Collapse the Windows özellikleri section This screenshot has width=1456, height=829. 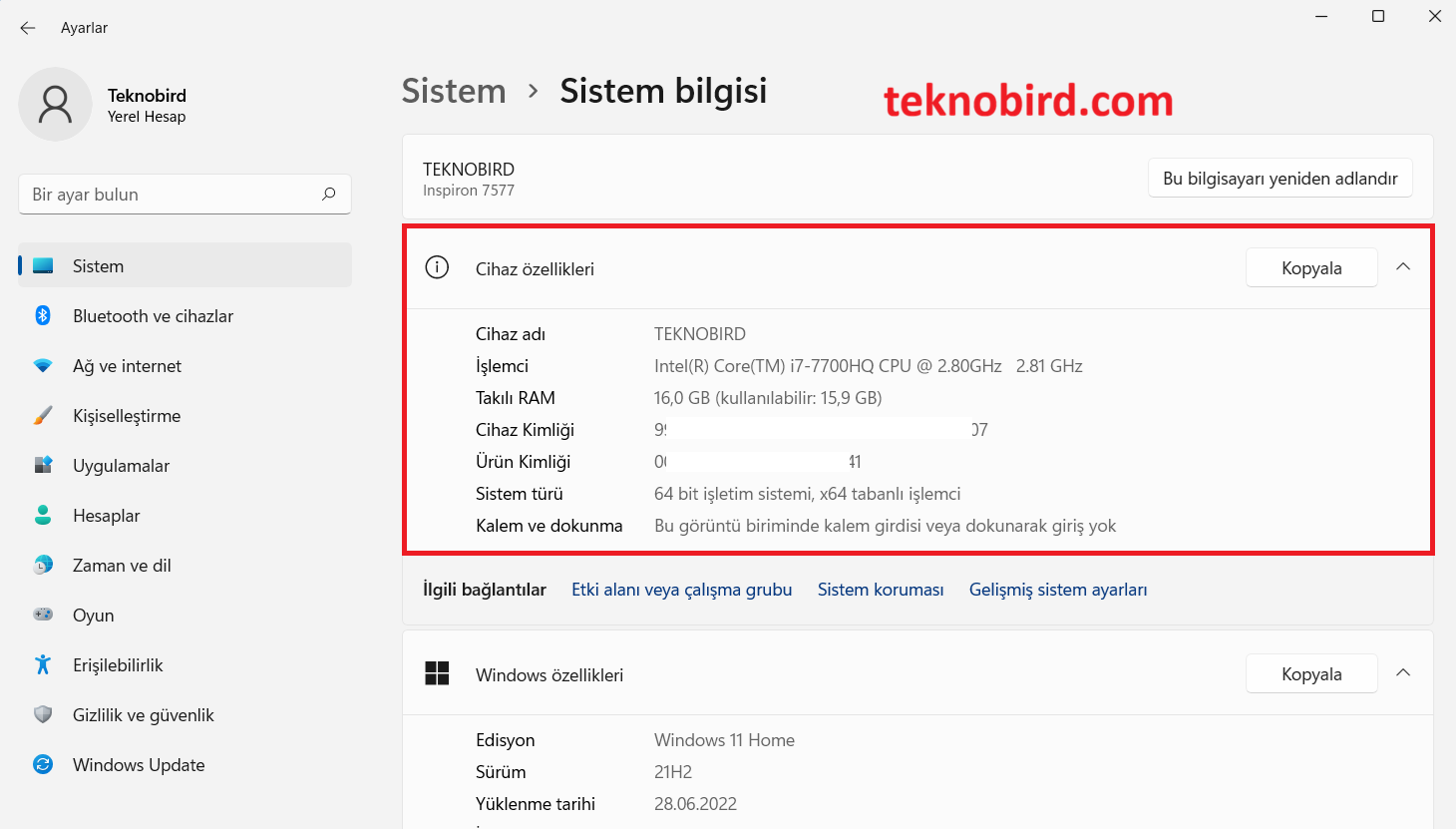tap(1403, 673)
